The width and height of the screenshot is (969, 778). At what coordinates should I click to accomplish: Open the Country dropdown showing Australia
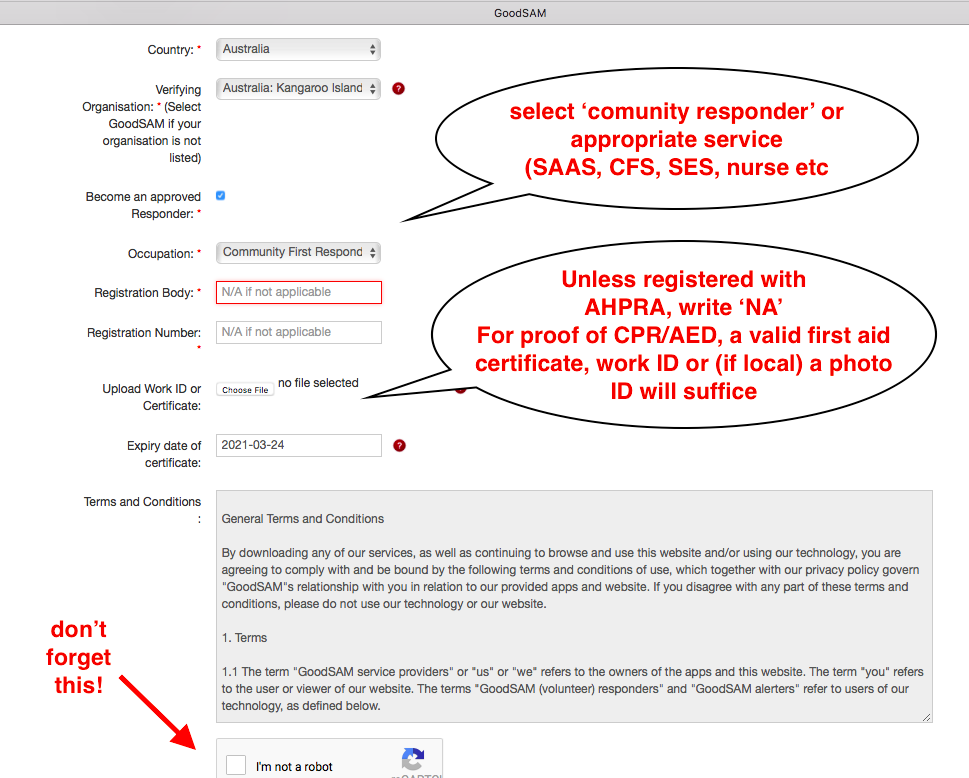[298, 49]
